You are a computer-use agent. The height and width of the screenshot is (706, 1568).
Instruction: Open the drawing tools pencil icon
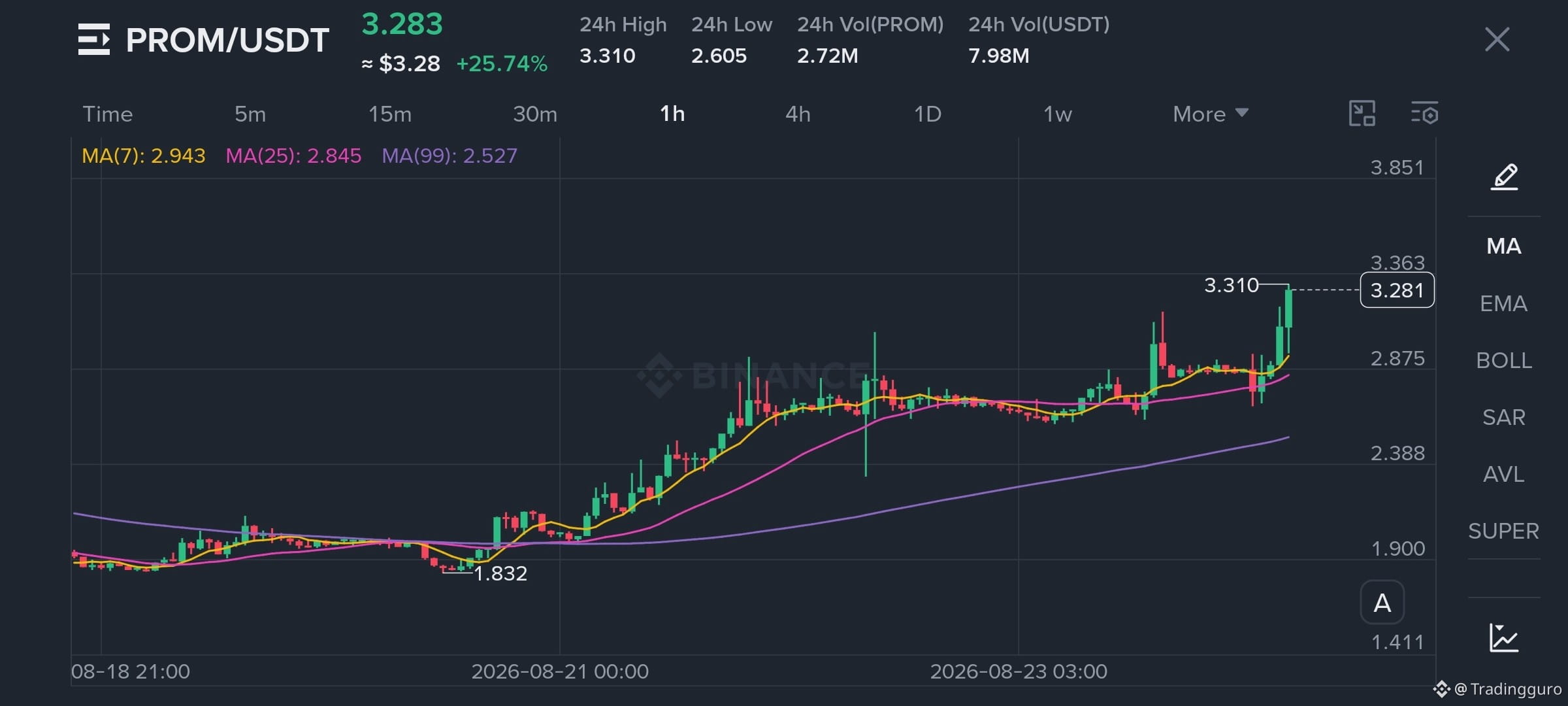(x=1504, y=177)
